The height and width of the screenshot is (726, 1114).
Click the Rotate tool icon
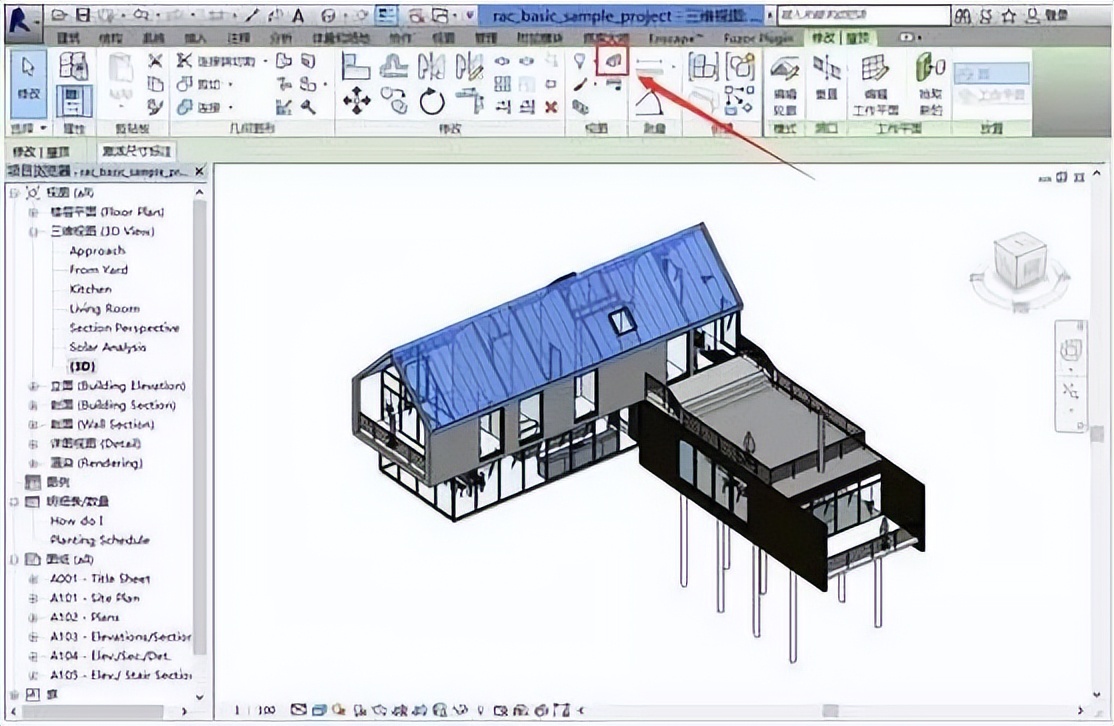click(432, 101)
